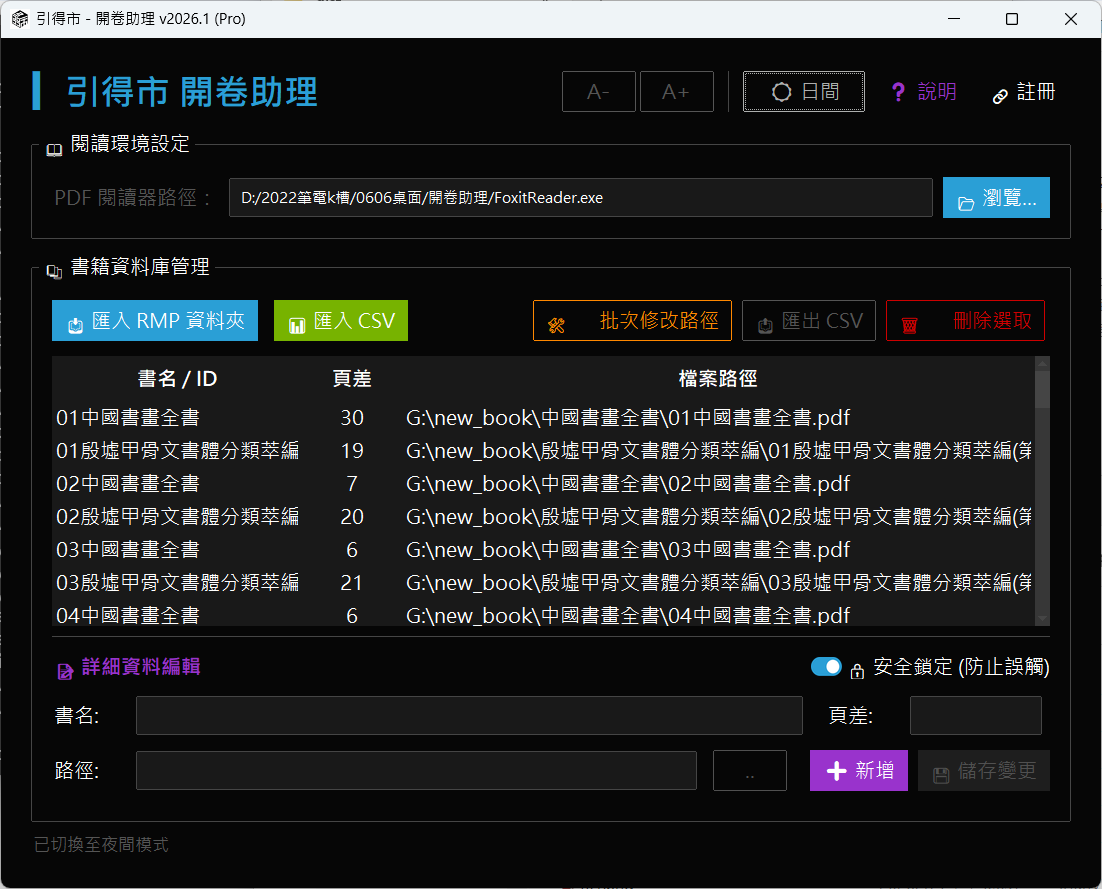Click the 匯入 CSV green button
The image size is (1102, 889).
[x=341, y=321]
